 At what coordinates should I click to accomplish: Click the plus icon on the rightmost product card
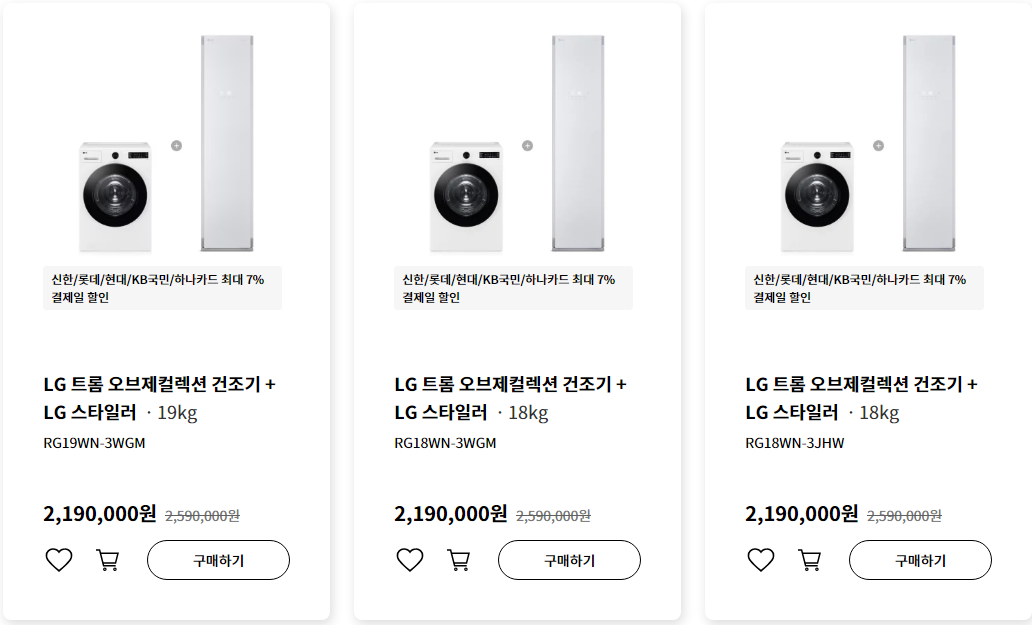(877, 145)
